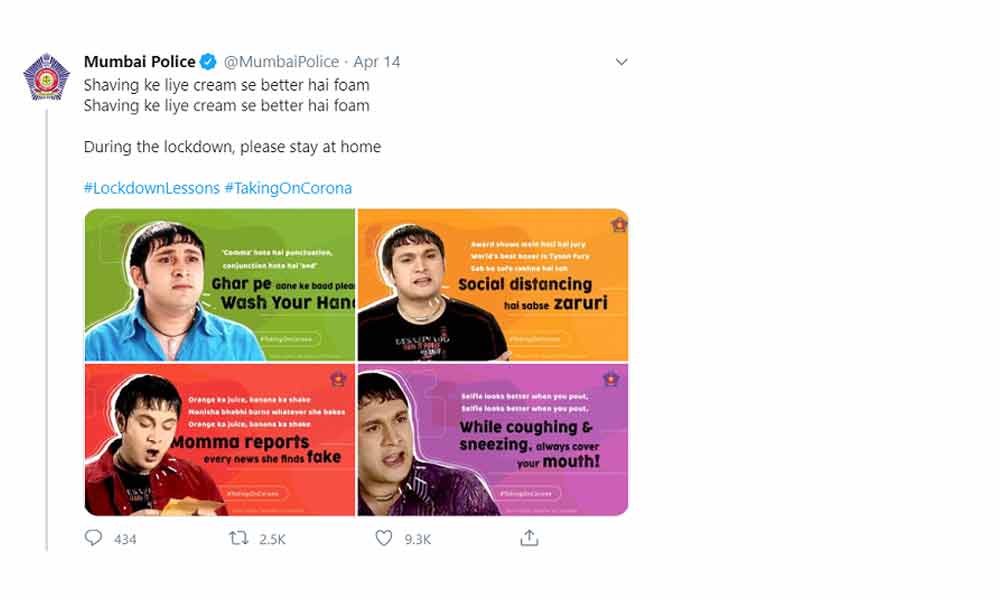The image size is (1000, 600).
Task: Open the orange Social distancing image
Action: [x=493, y=284]
